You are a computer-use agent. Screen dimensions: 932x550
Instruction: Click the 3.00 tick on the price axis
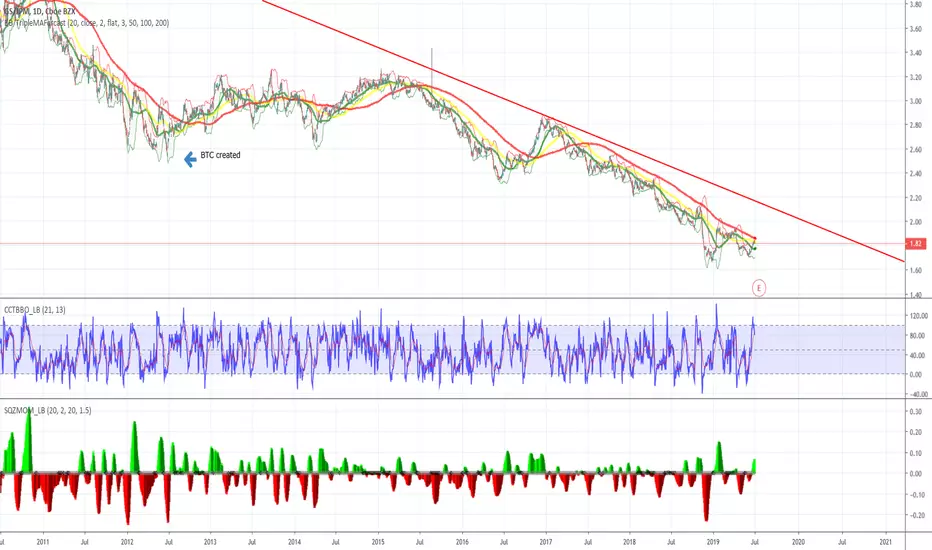tap(916, 101)
